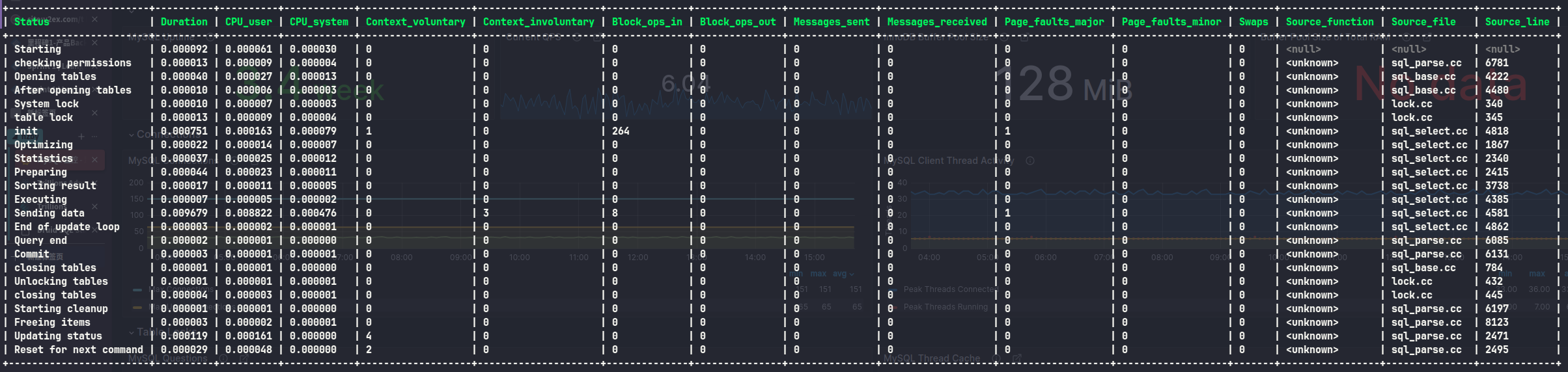Screen dimensions: 1568x372
Task: Click the Block_ops_in value 264
Action: [621, 131]
